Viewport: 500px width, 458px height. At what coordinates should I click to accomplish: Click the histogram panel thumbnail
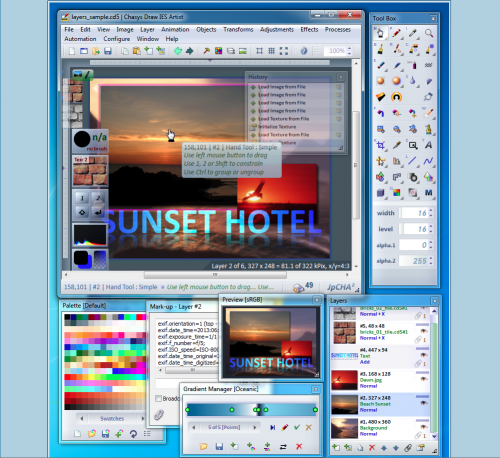[90, 235]
